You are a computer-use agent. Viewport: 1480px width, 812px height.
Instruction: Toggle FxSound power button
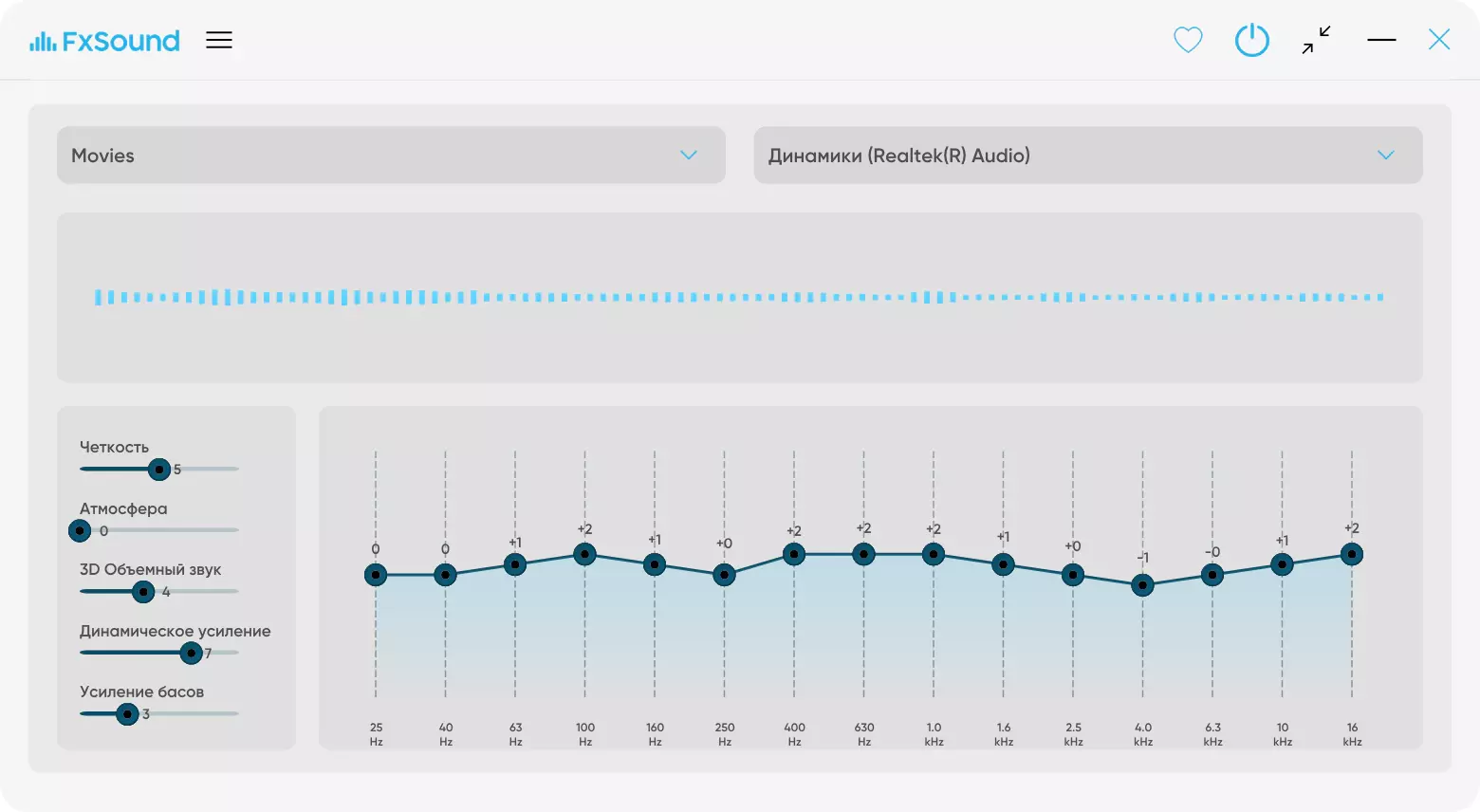(1251, 40)
